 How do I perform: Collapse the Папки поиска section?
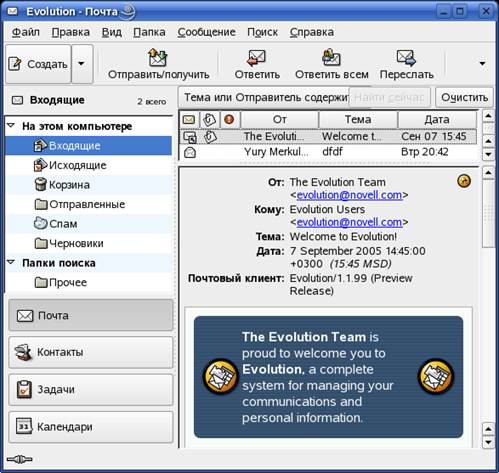click(x=11, y=262)
